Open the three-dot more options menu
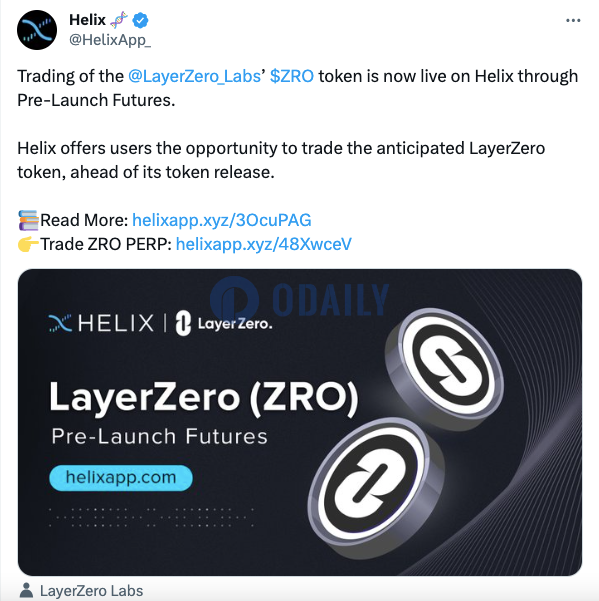Viewport: 599px width, 601px height. 573,20
